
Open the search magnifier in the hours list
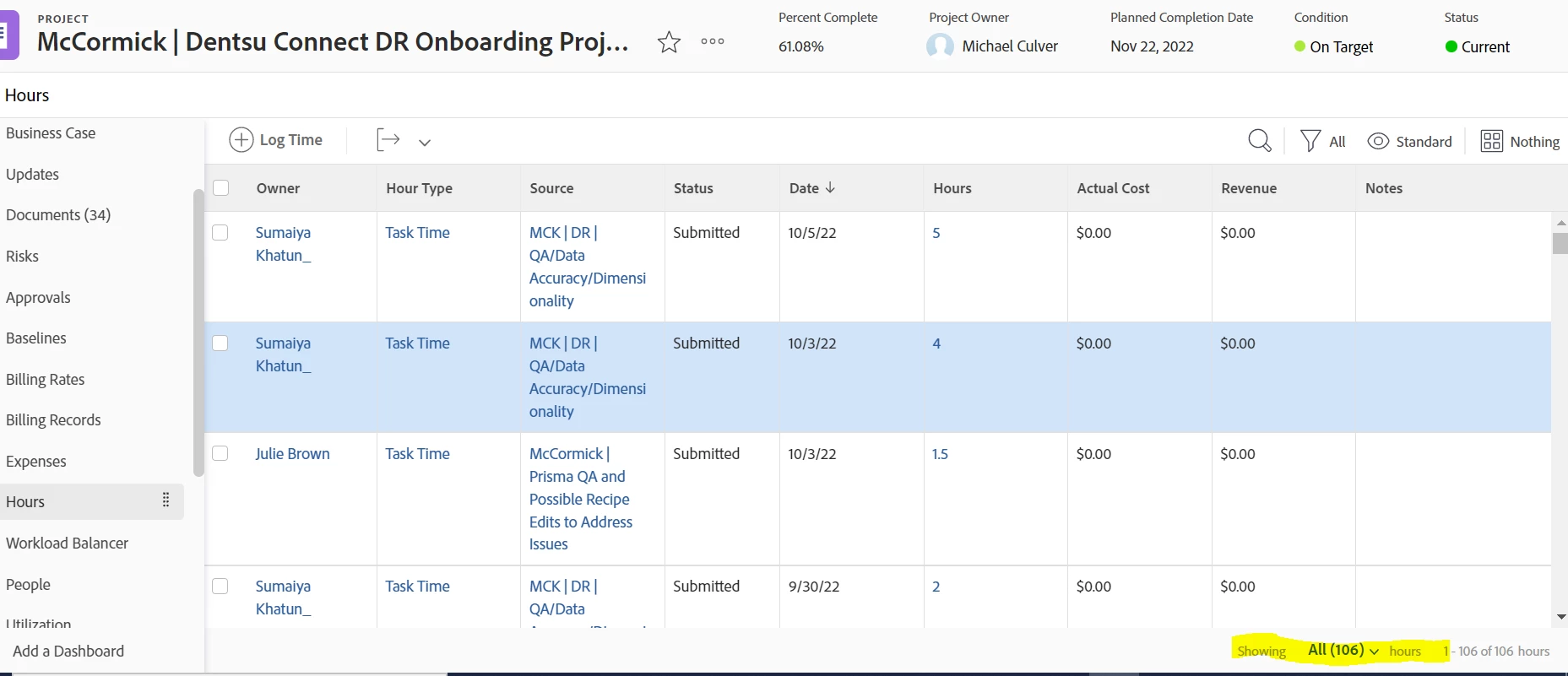pyautogui.click(x=1259, y=141)
